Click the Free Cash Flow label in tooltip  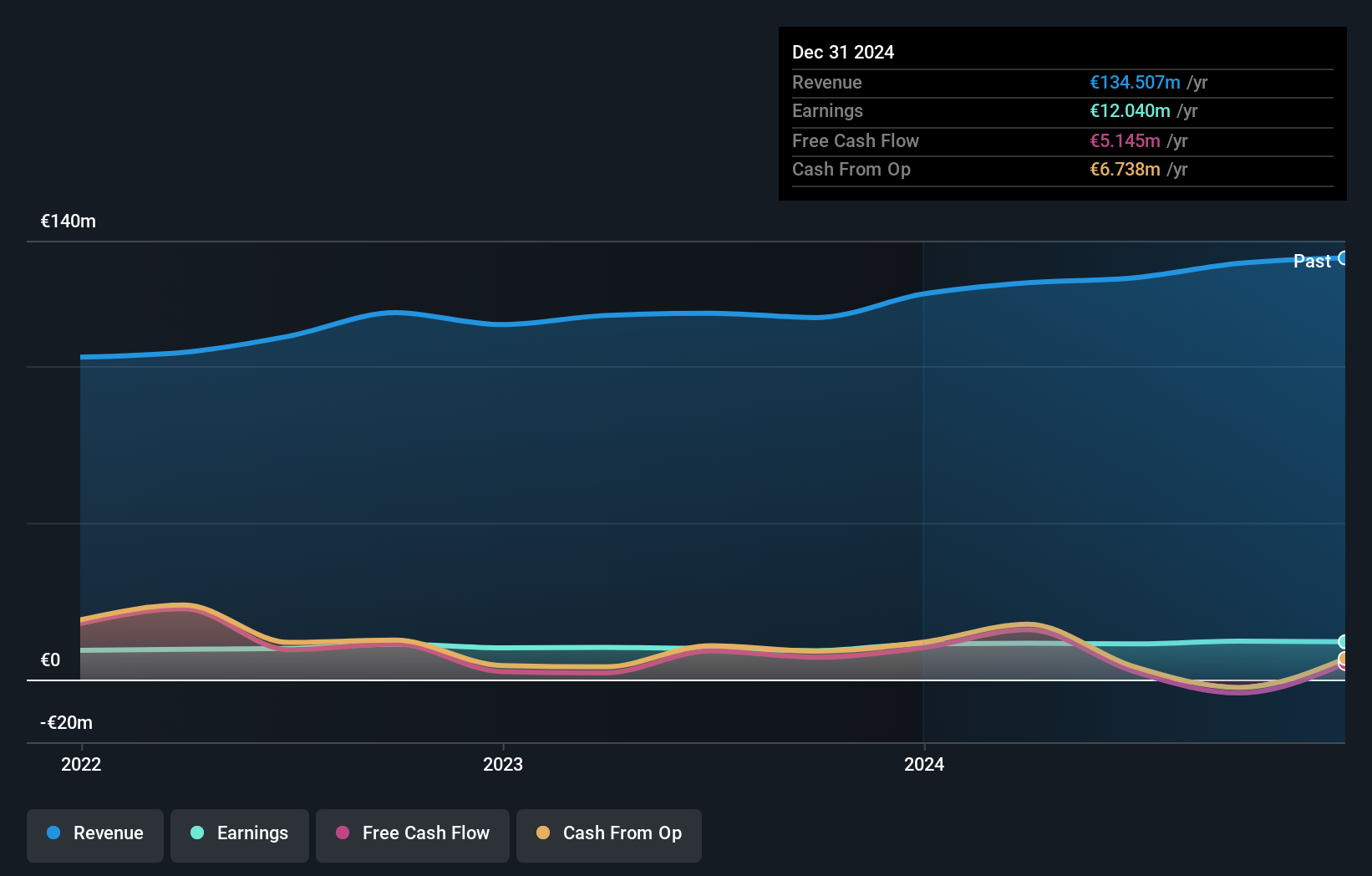click(x=856, y=140)
